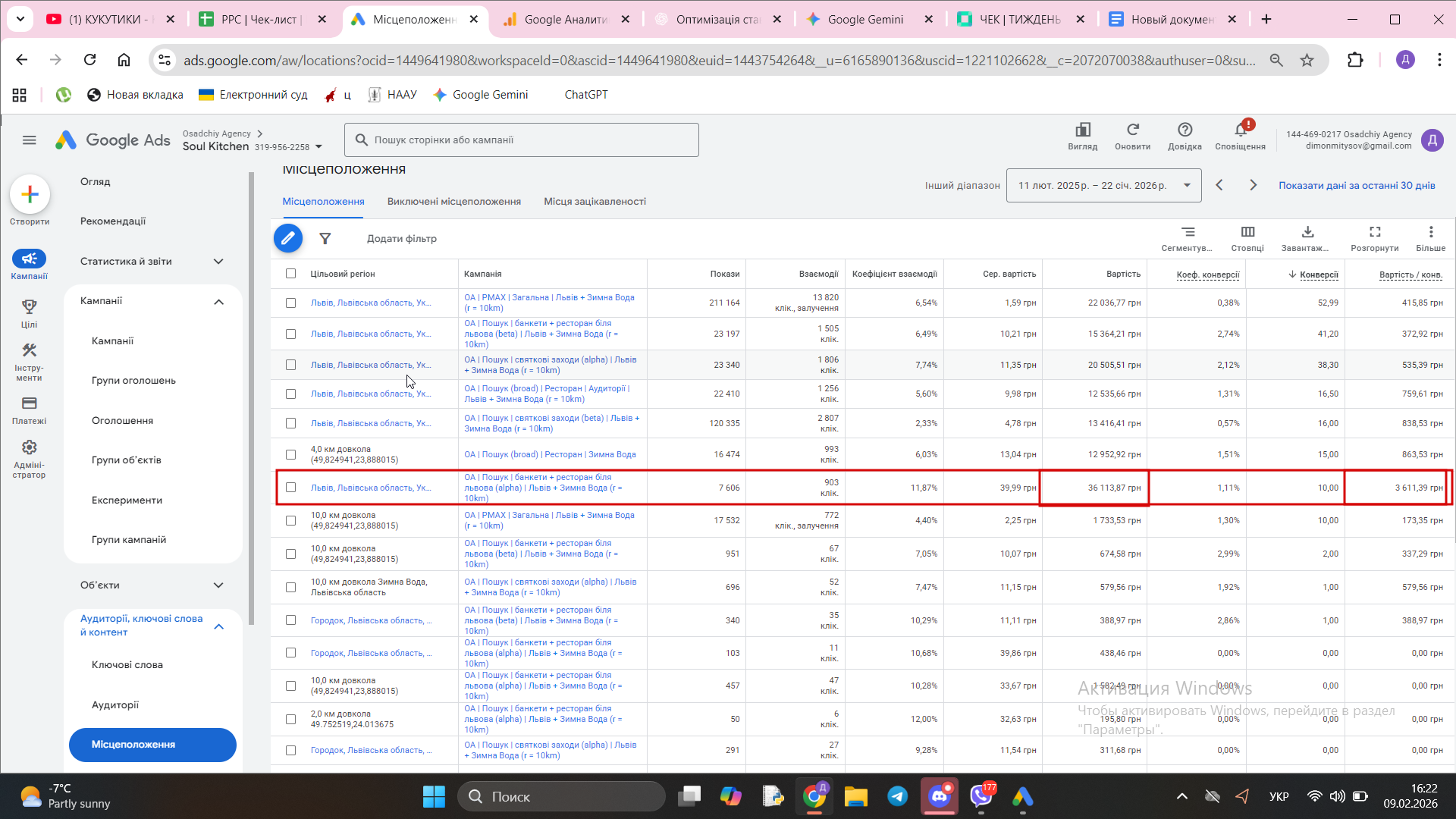Switch to Місця зацікавленості tab
Viewport: 1456px width, 819px height.
(595, 202)
